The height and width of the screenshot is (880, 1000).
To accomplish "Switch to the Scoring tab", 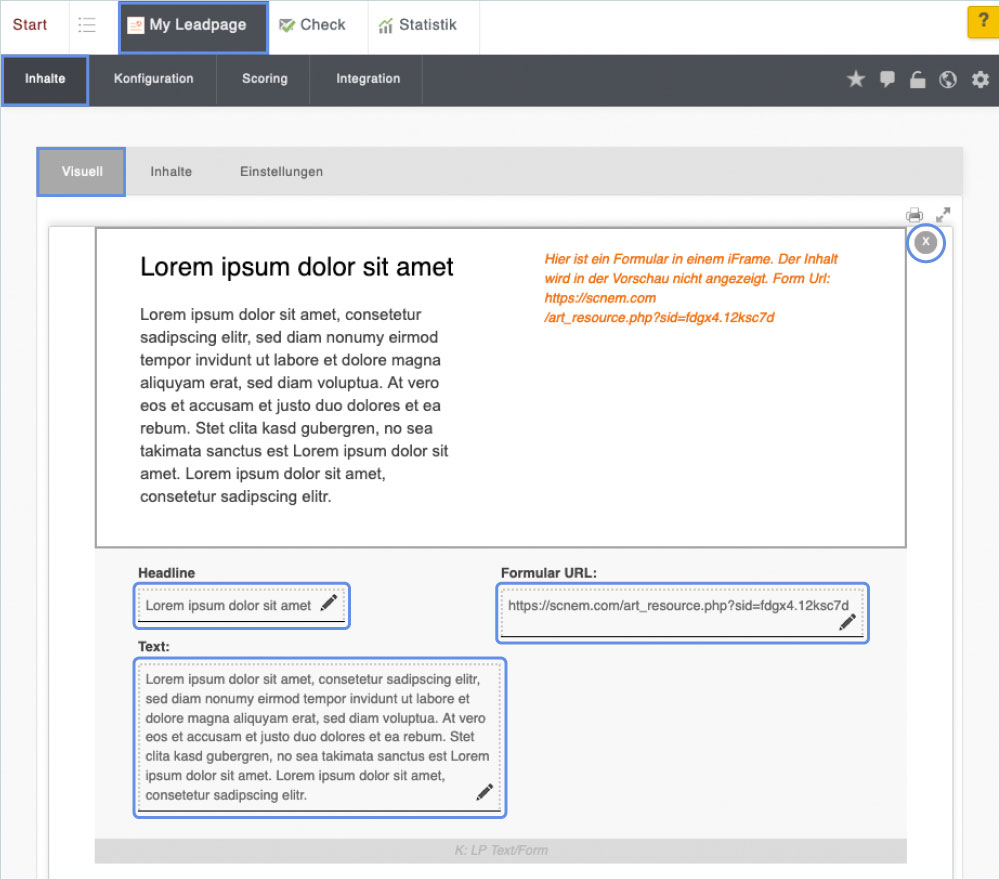I will [x=265, y=79].
